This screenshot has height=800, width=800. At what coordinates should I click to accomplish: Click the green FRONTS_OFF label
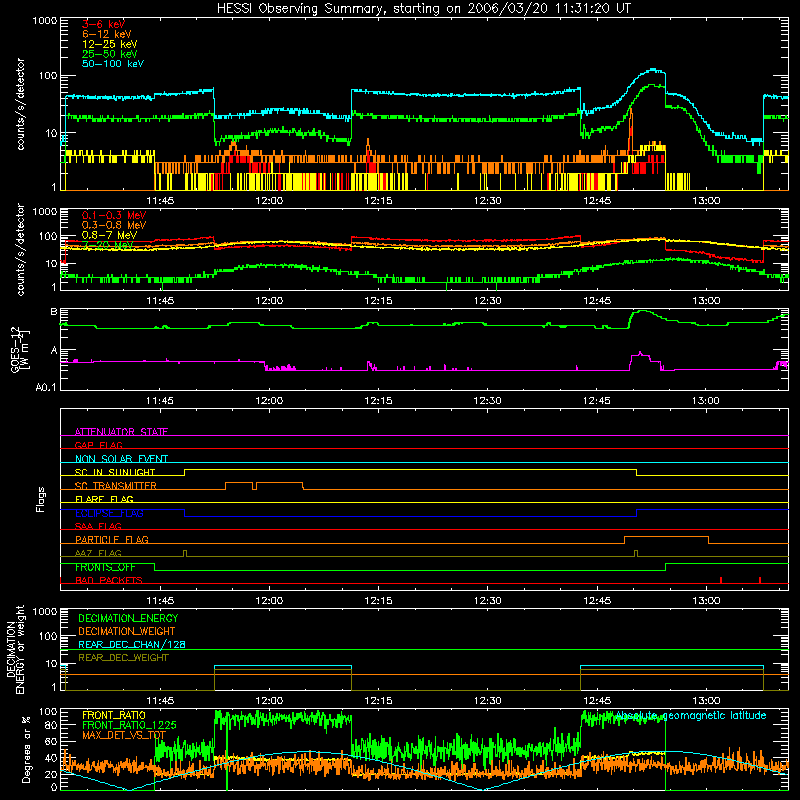(x=105, y=567)
